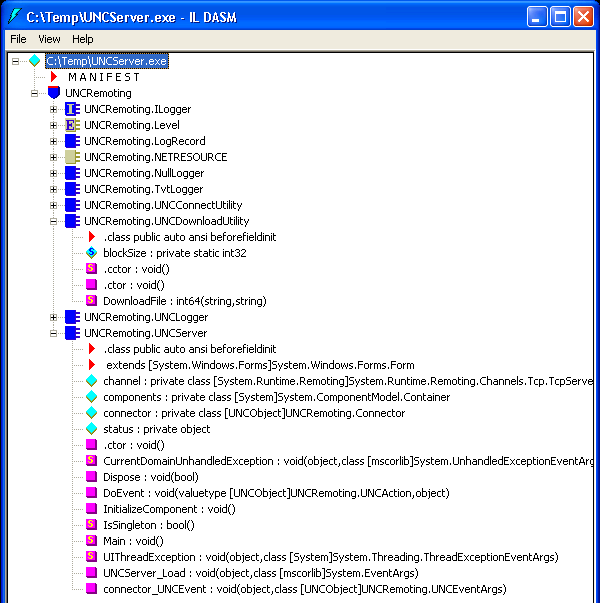This screenshot has width=600, height=603.
Task: Click the red triangle icon beside the extends row
Action: pyautogui.click(x=92, y=364)
